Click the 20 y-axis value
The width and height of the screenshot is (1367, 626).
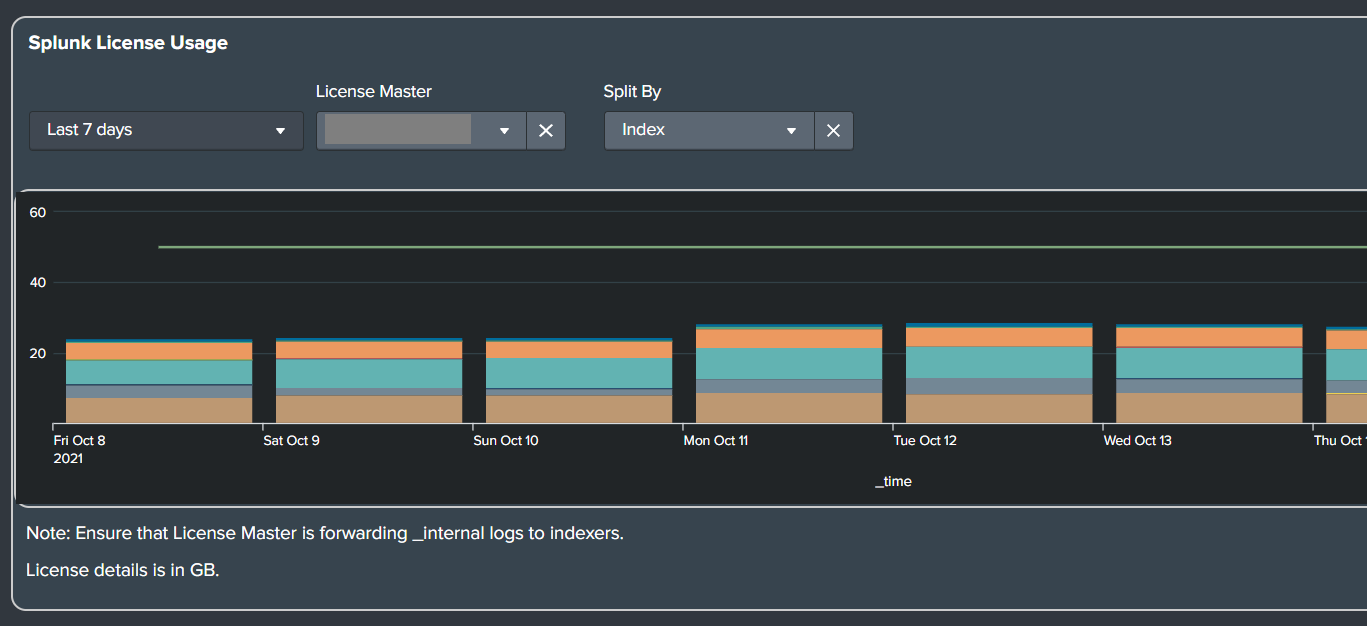[x=38, y=353]
